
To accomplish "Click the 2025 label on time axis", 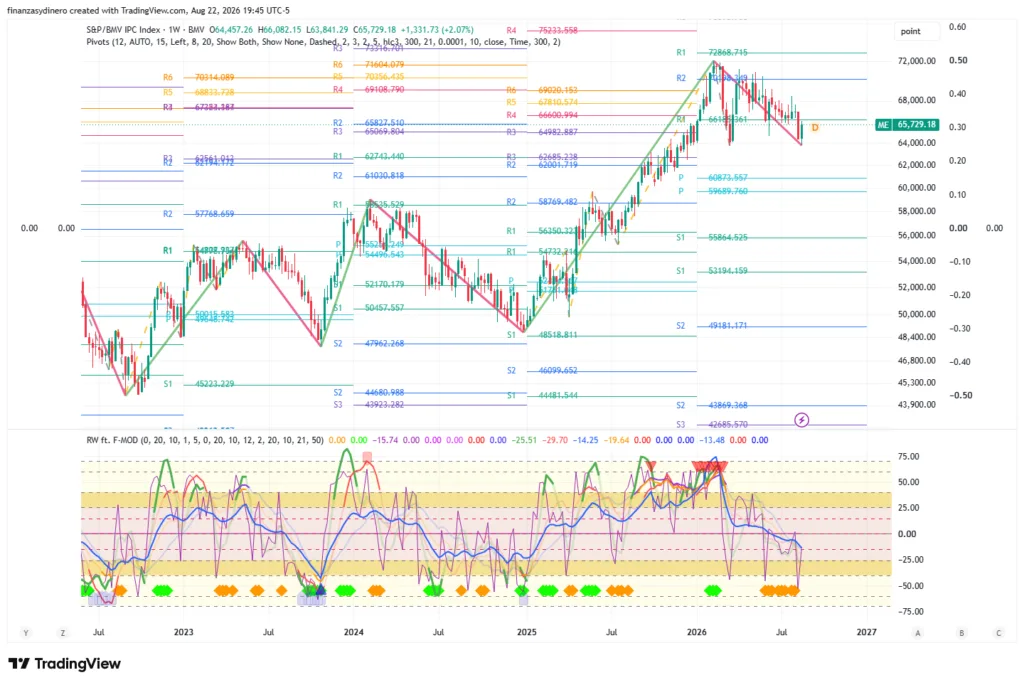I will (x=526, y=632).
